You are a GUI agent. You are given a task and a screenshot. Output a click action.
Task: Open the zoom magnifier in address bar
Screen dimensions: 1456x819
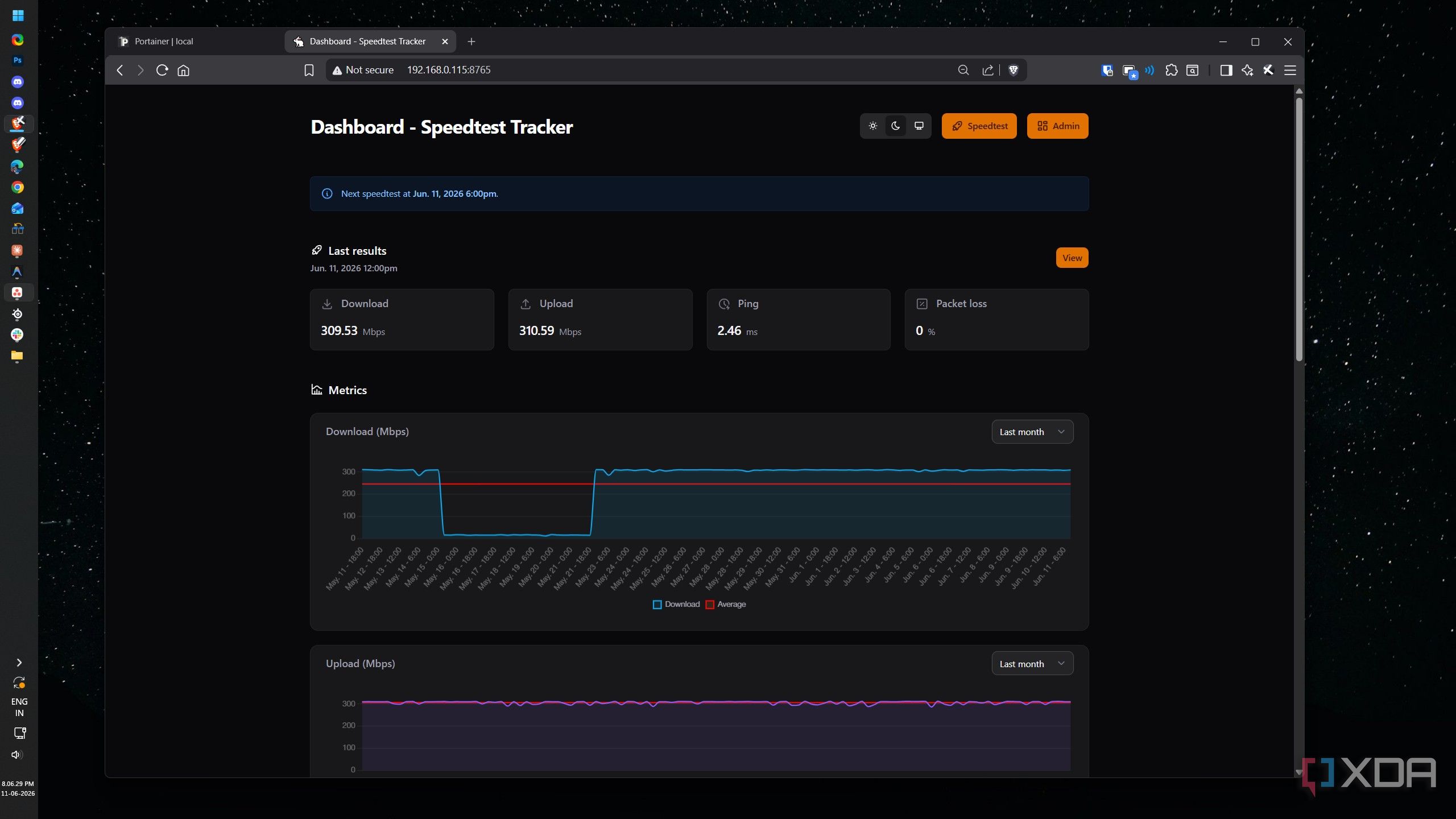pos(963,70)
